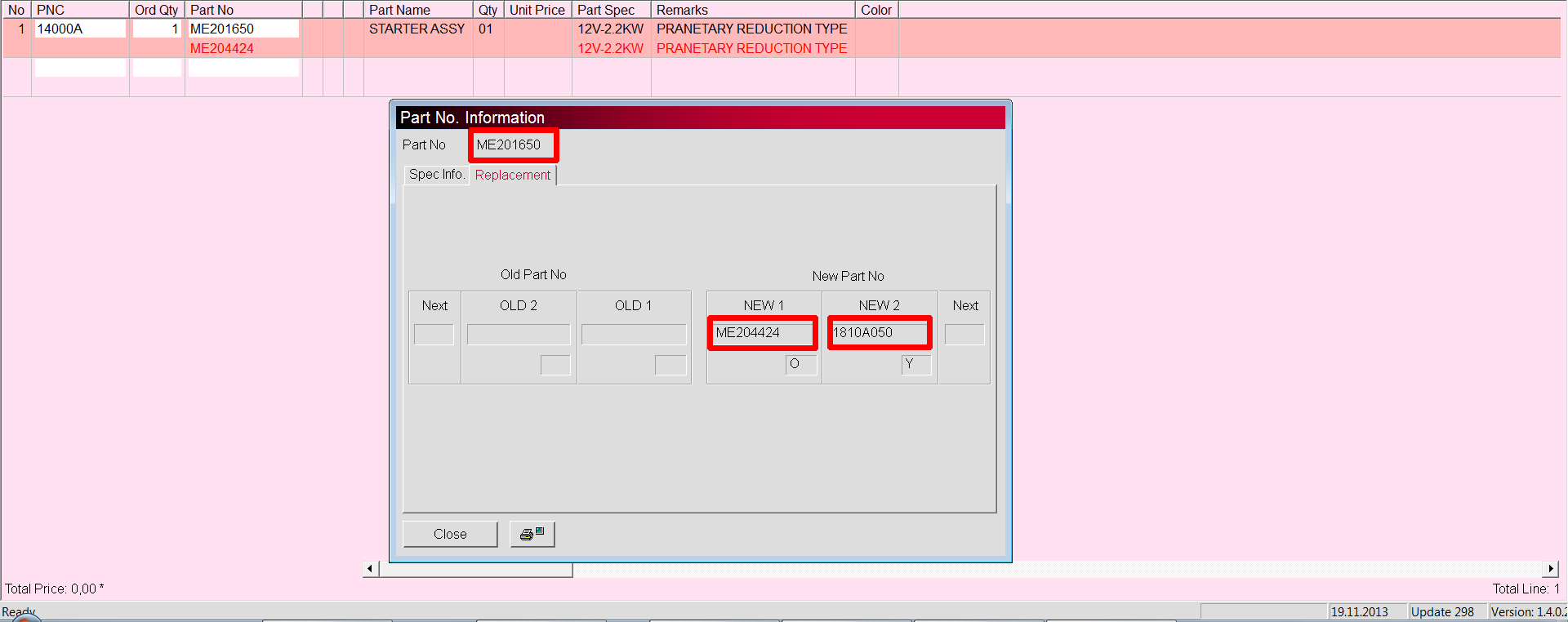Click the Ready status bar text
The image size is (1568, 622).
(19, 612)
